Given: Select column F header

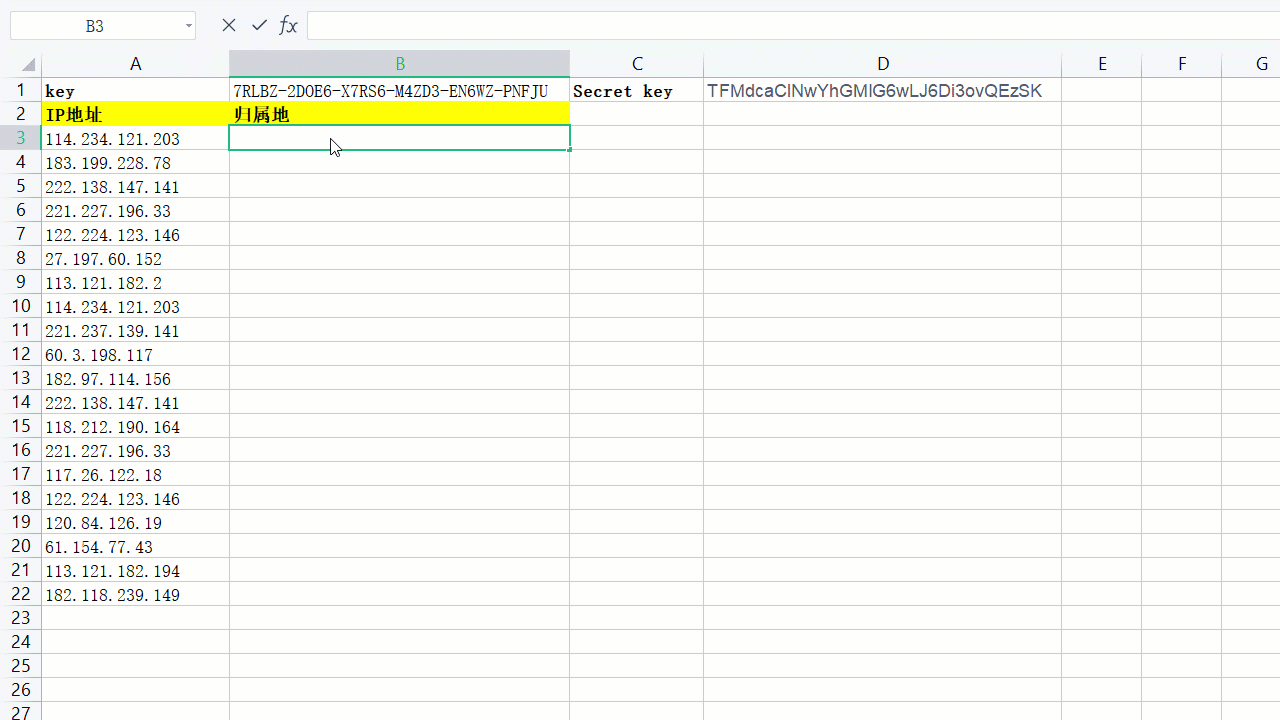Looking at the screenshot, I should coord(1182,64).
